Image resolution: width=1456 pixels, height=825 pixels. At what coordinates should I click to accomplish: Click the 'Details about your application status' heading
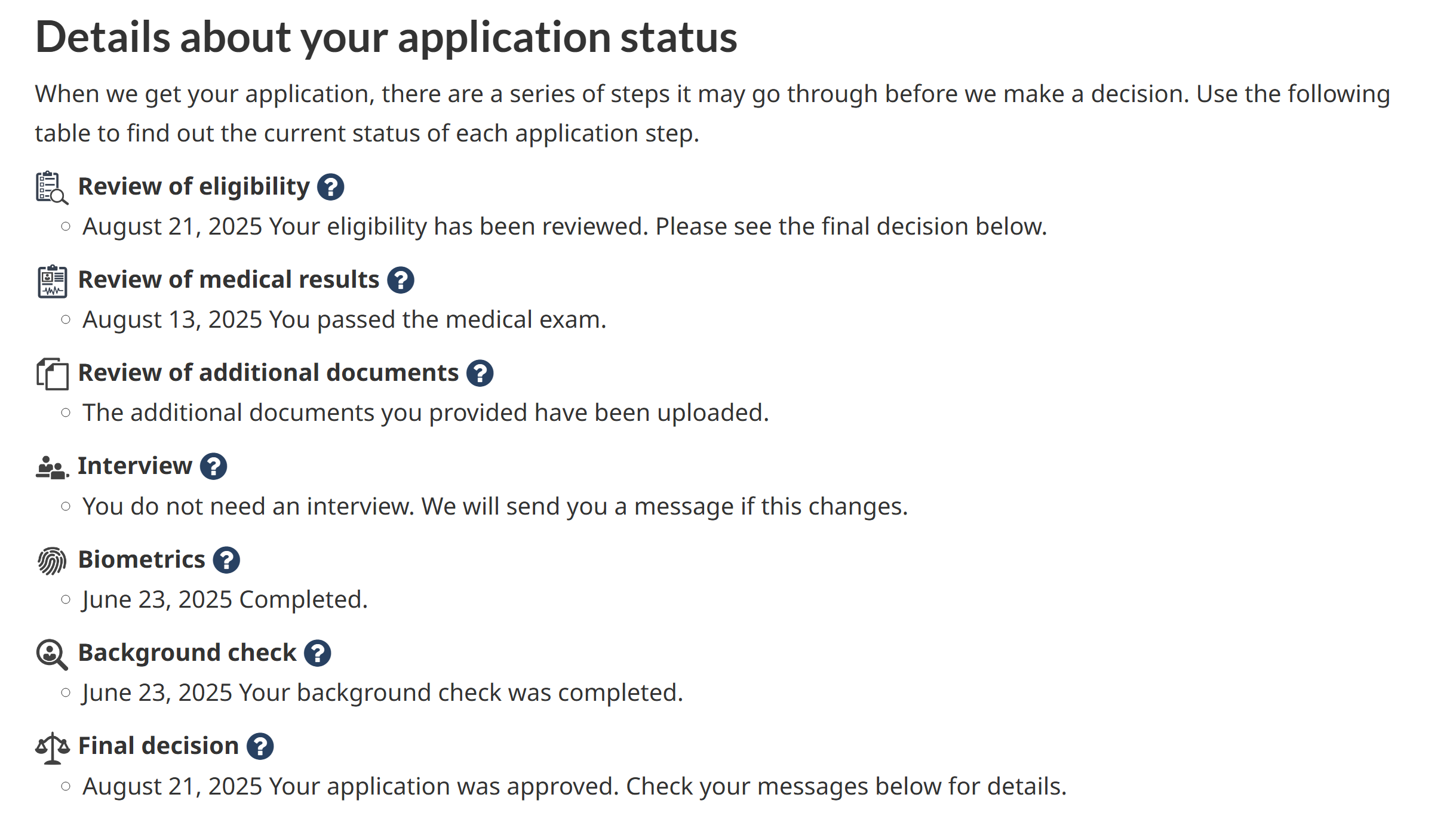[386, 37]
